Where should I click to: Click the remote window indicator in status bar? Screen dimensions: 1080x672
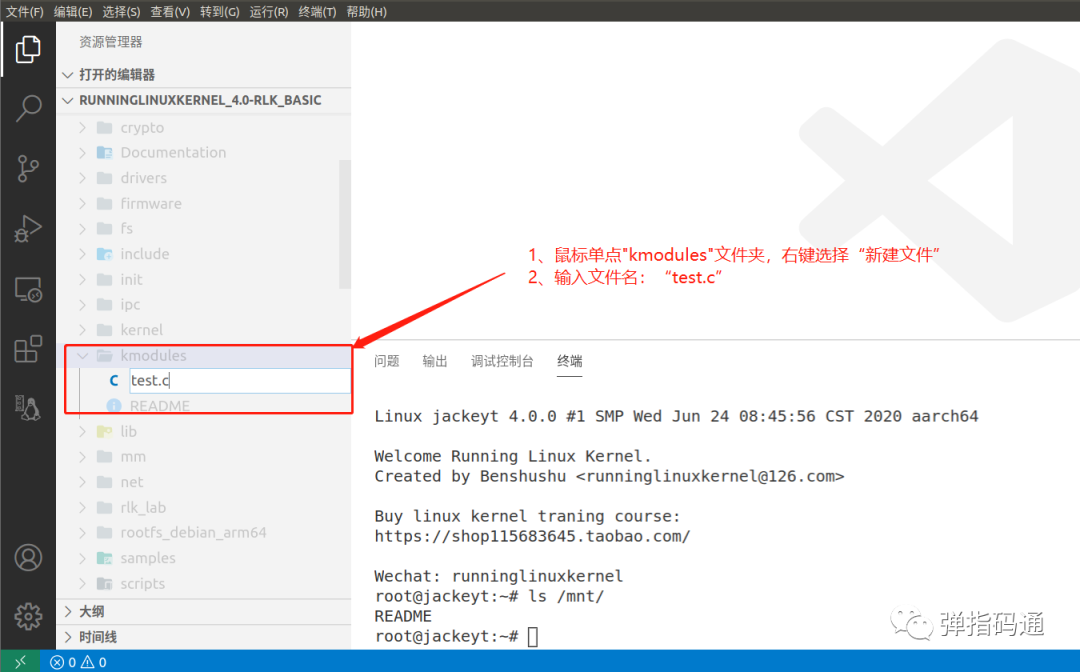21,662
